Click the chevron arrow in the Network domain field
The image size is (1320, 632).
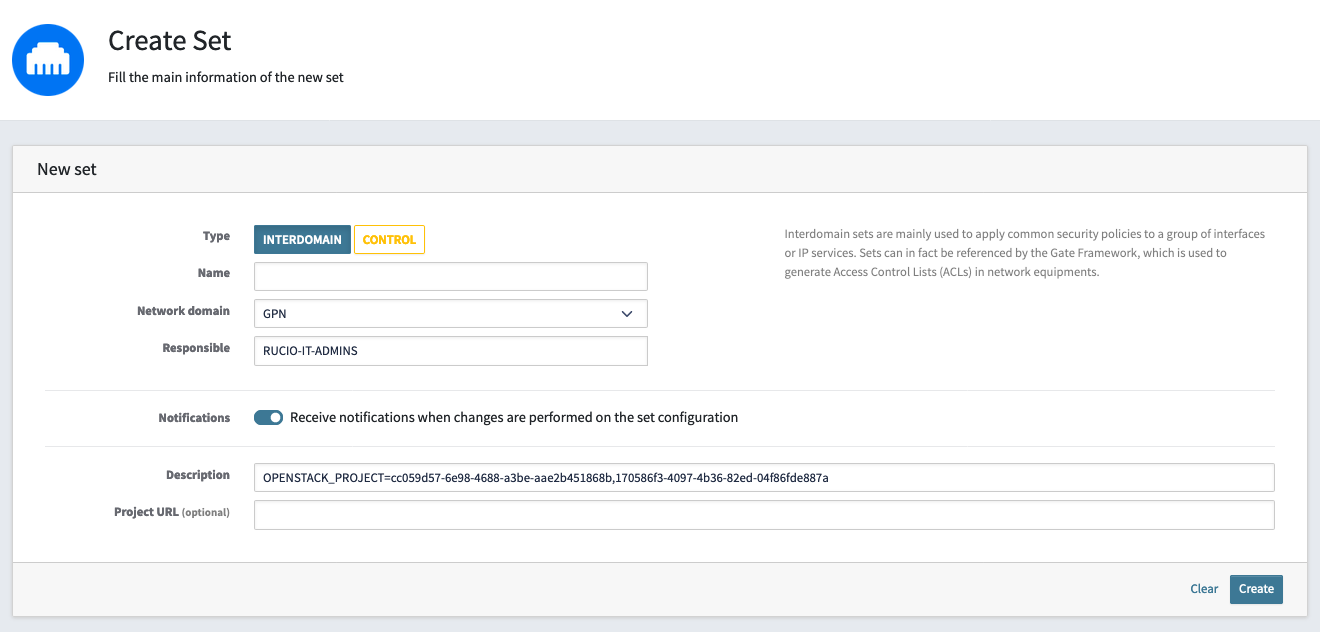[627, 314]
